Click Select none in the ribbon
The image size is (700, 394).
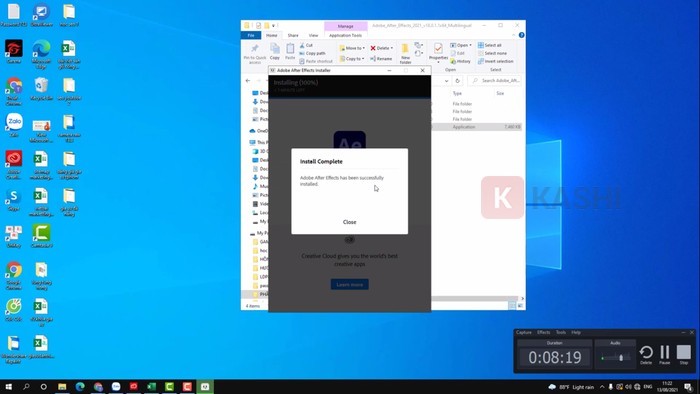492,53
